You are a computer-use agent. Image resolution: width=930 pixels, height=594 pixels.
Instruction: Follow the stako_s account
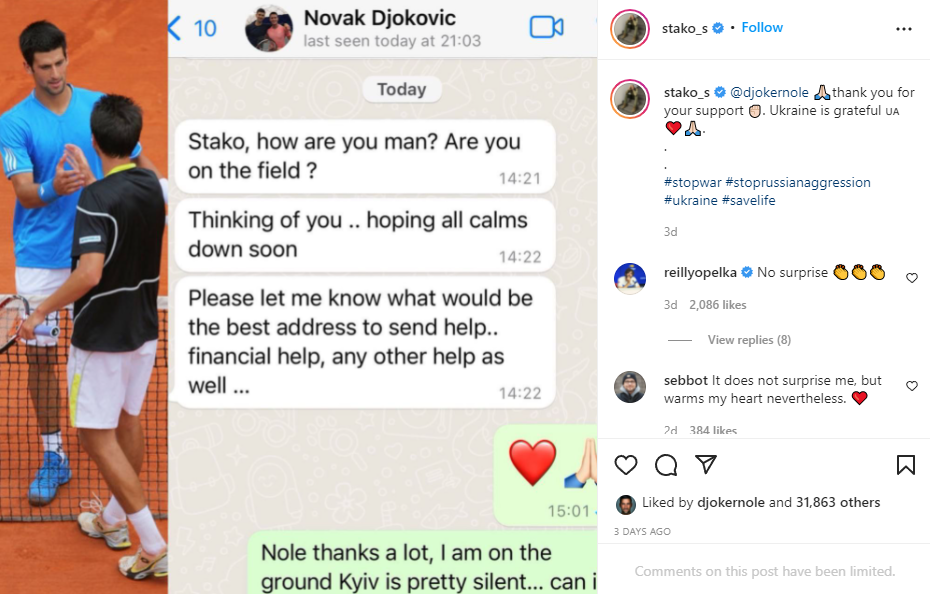(762, 28)
